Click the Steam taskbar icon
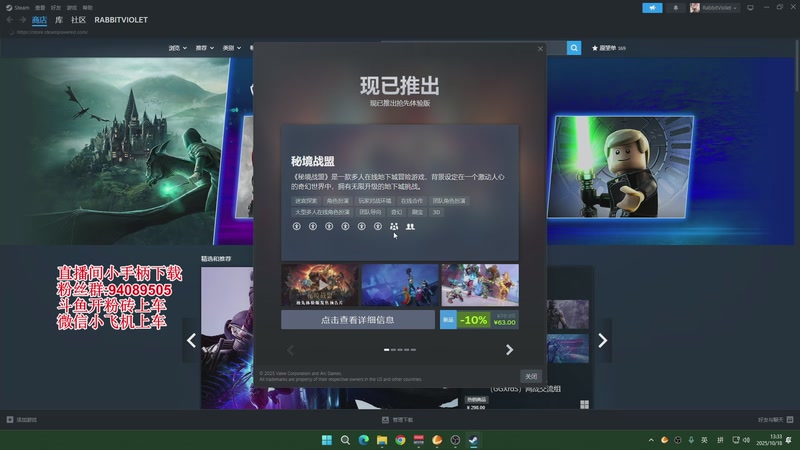Viewport: 800px width, 450px height. [473, 440]
